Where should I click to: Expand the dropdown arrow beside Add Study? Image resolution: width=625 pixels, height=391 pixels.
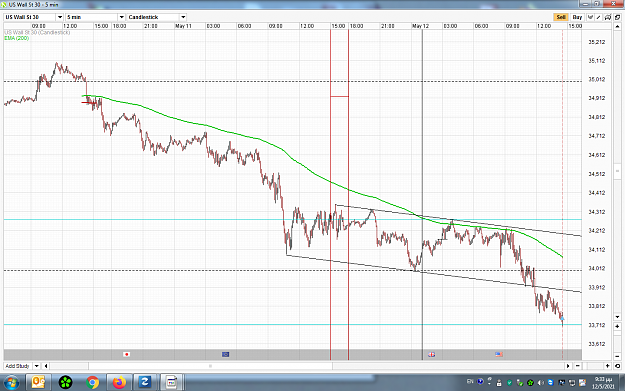pos(36,366)
